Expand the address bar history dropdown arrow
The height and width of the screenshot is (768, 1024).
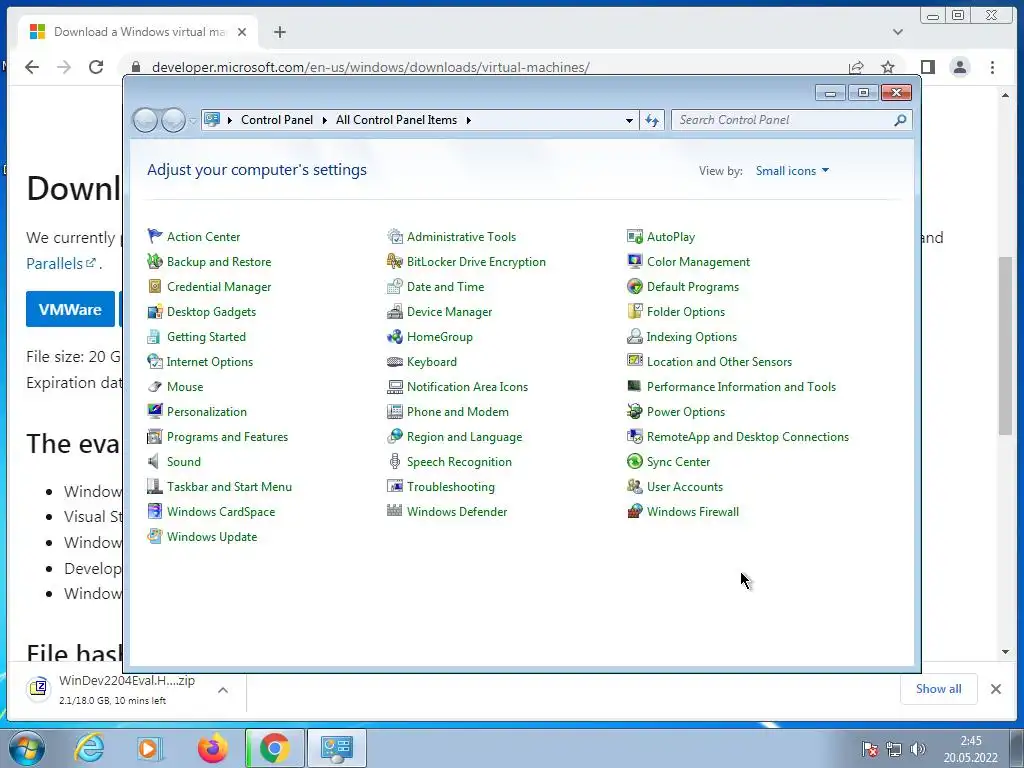629,120
